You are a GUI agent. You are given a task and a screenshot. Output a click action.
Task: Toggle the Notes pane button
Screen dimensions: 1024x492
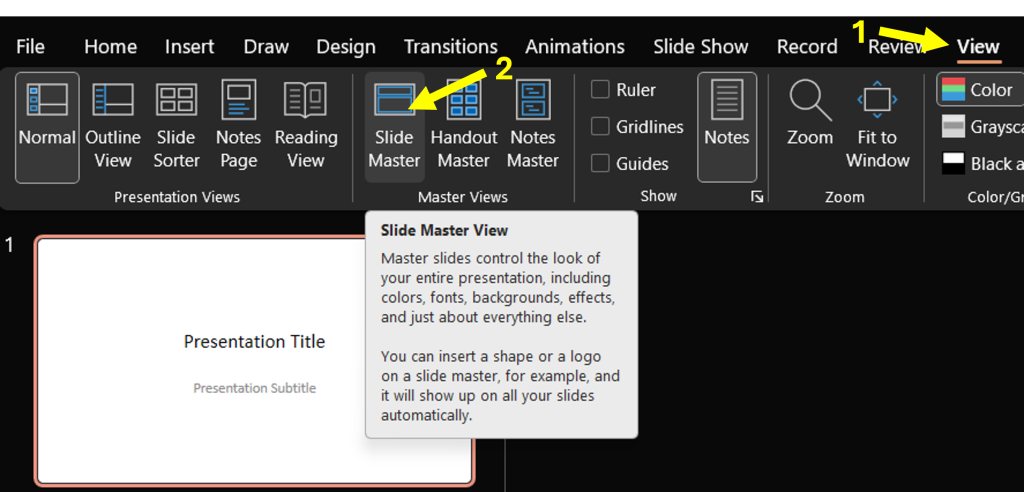pos(727,125)
